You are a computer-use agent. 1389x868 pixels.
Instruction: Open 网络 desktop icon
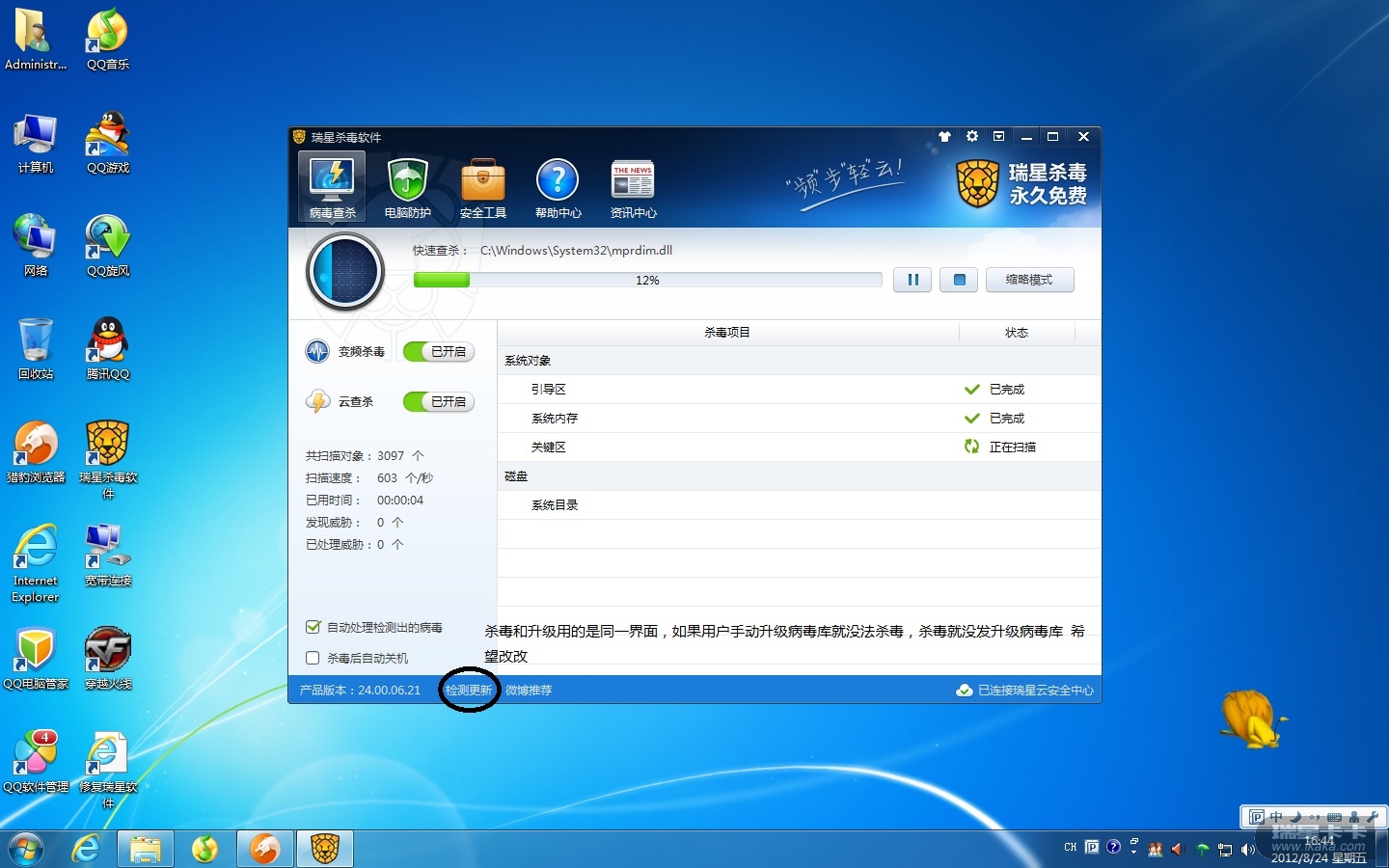[36, 246]
